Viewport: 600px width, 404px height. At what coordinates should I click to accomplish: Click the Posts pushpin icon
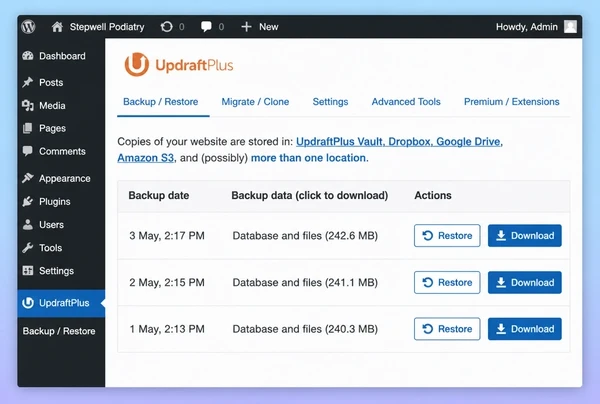click(28, 82)
